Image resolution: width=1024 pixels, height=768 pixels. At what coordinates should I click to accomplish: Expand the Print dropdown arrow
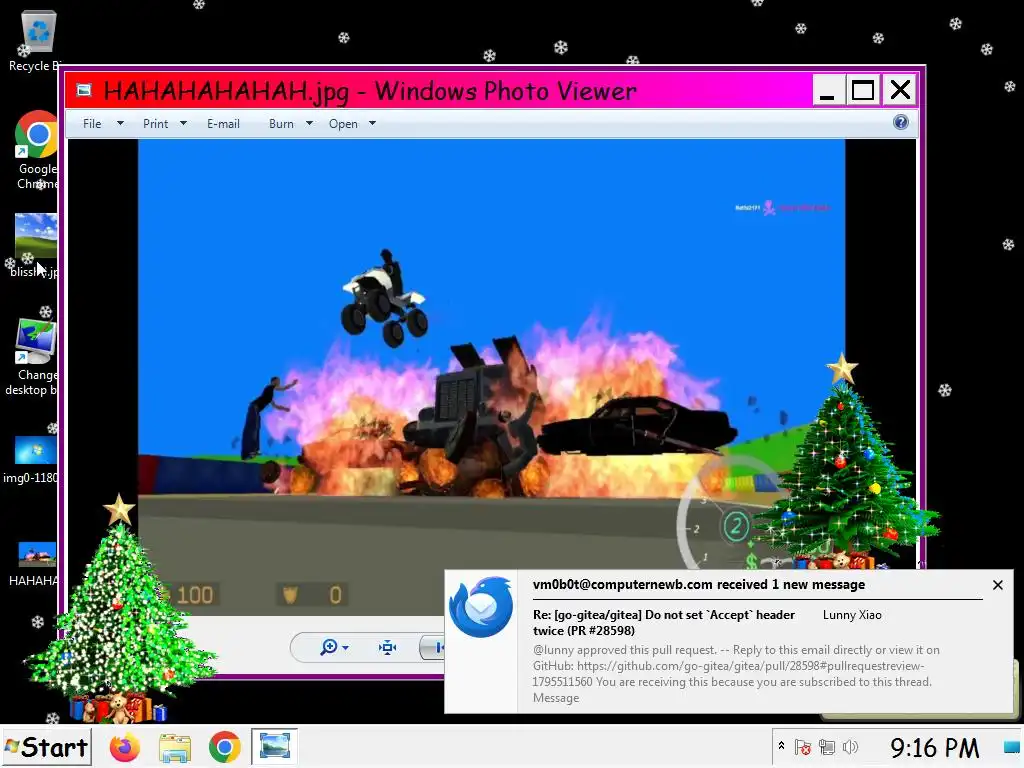click(184, 123)
